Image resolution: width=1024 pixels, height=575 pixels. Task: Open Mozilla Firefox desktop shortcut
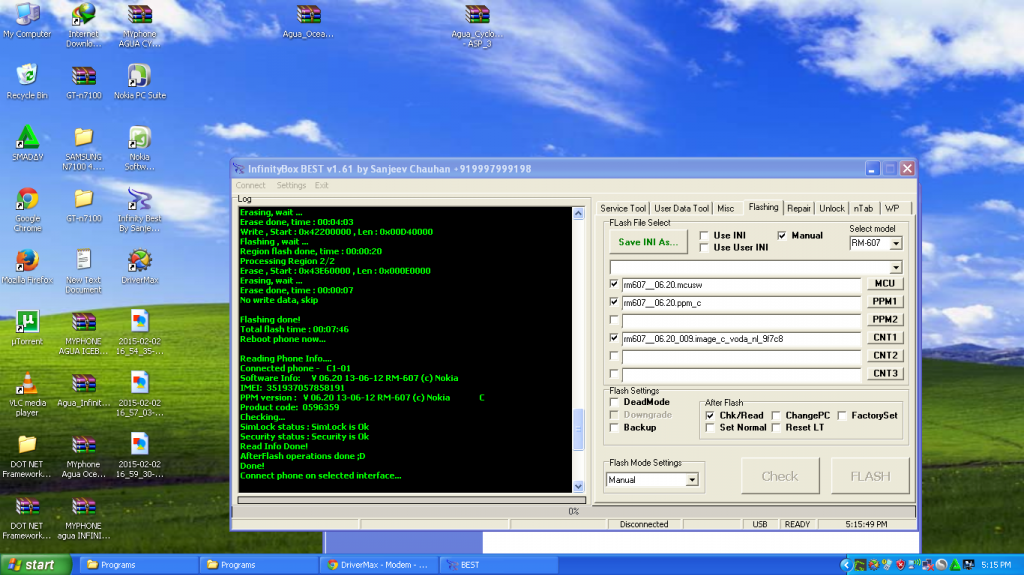27,260
